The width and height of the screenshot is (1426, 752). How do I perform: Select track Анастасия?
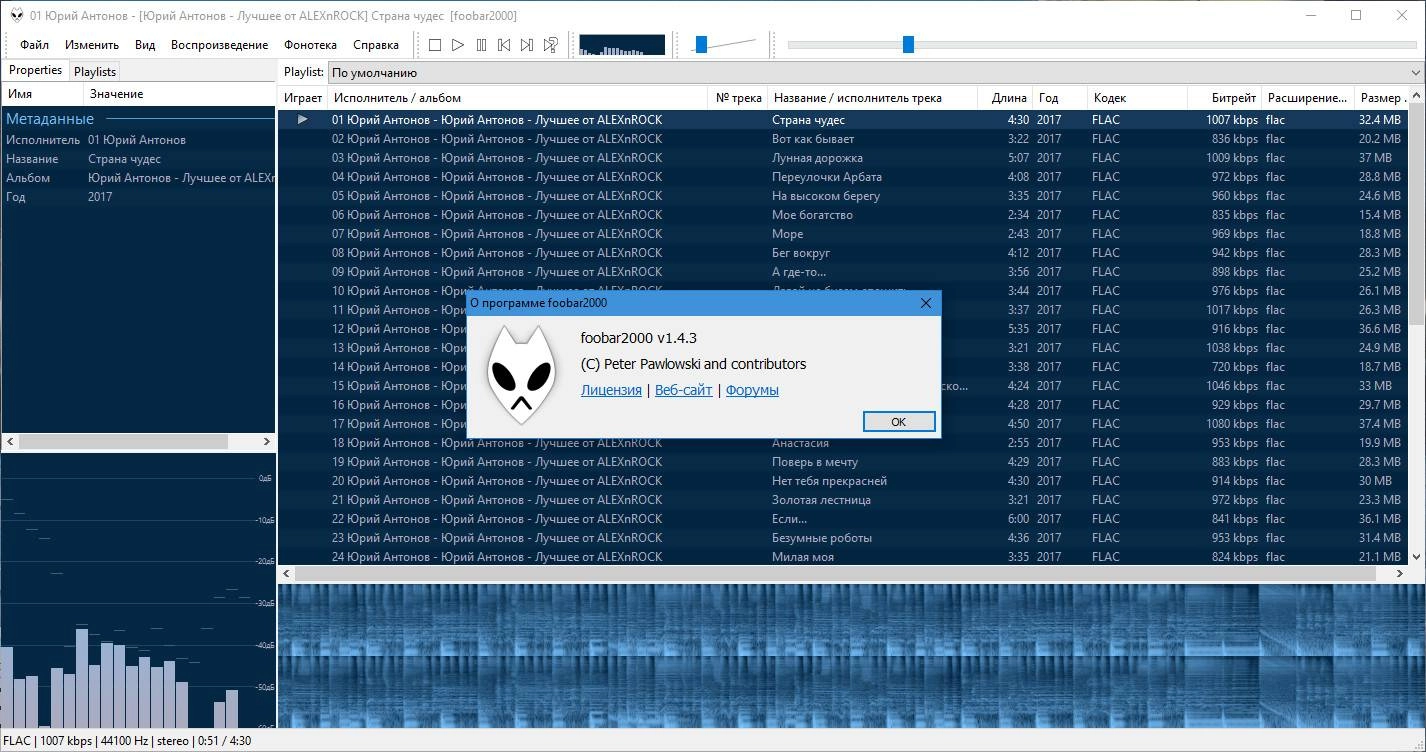pos(843,442)
